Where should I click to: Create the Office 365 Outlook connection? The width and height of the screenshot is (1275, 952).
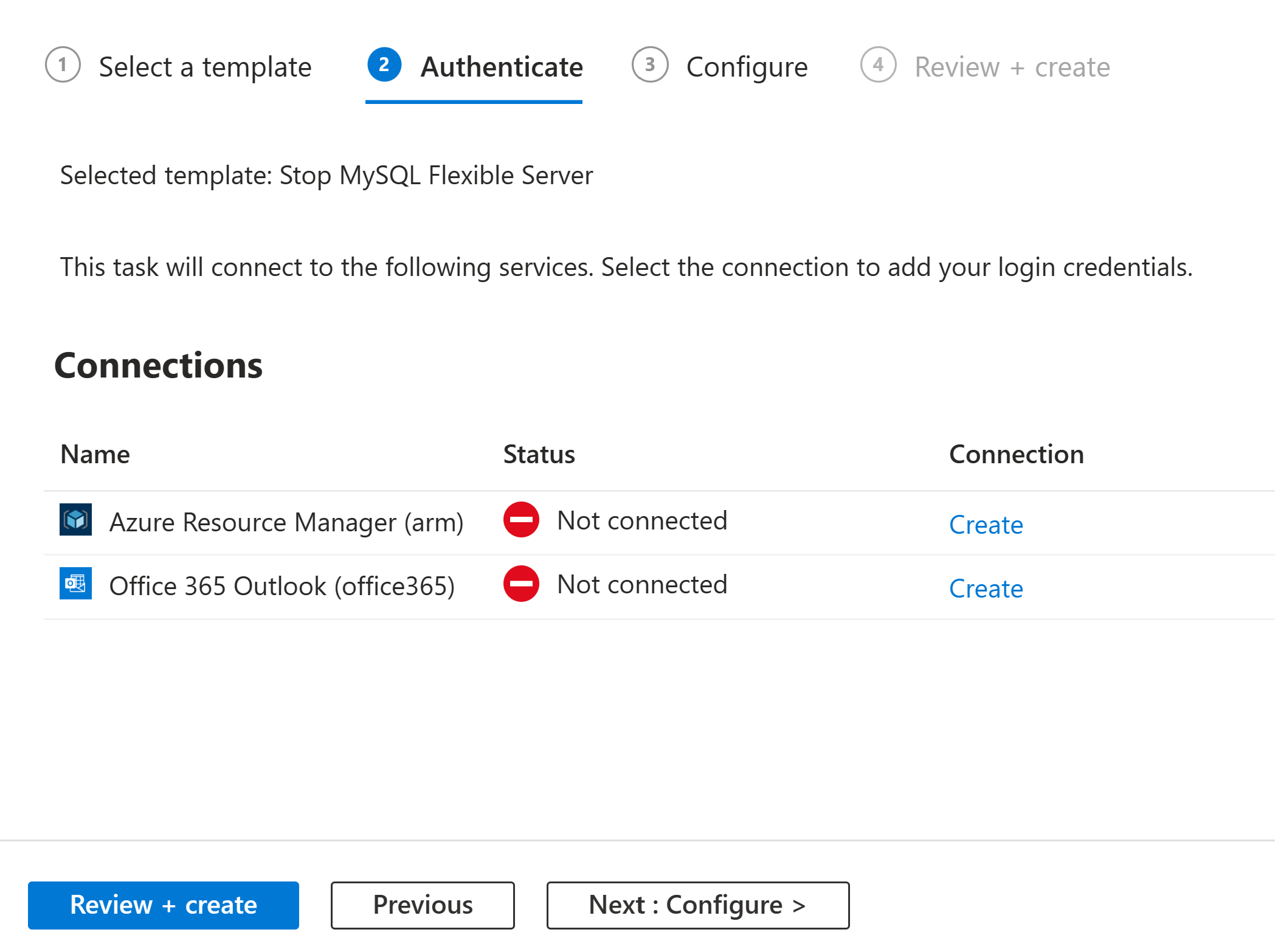click(x=986, y=588)
